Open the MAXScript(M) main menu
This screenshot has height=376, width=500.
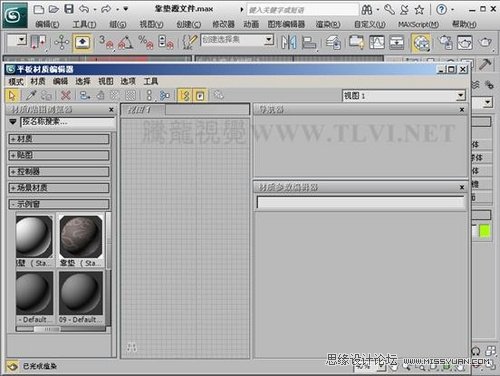point(418,24)
